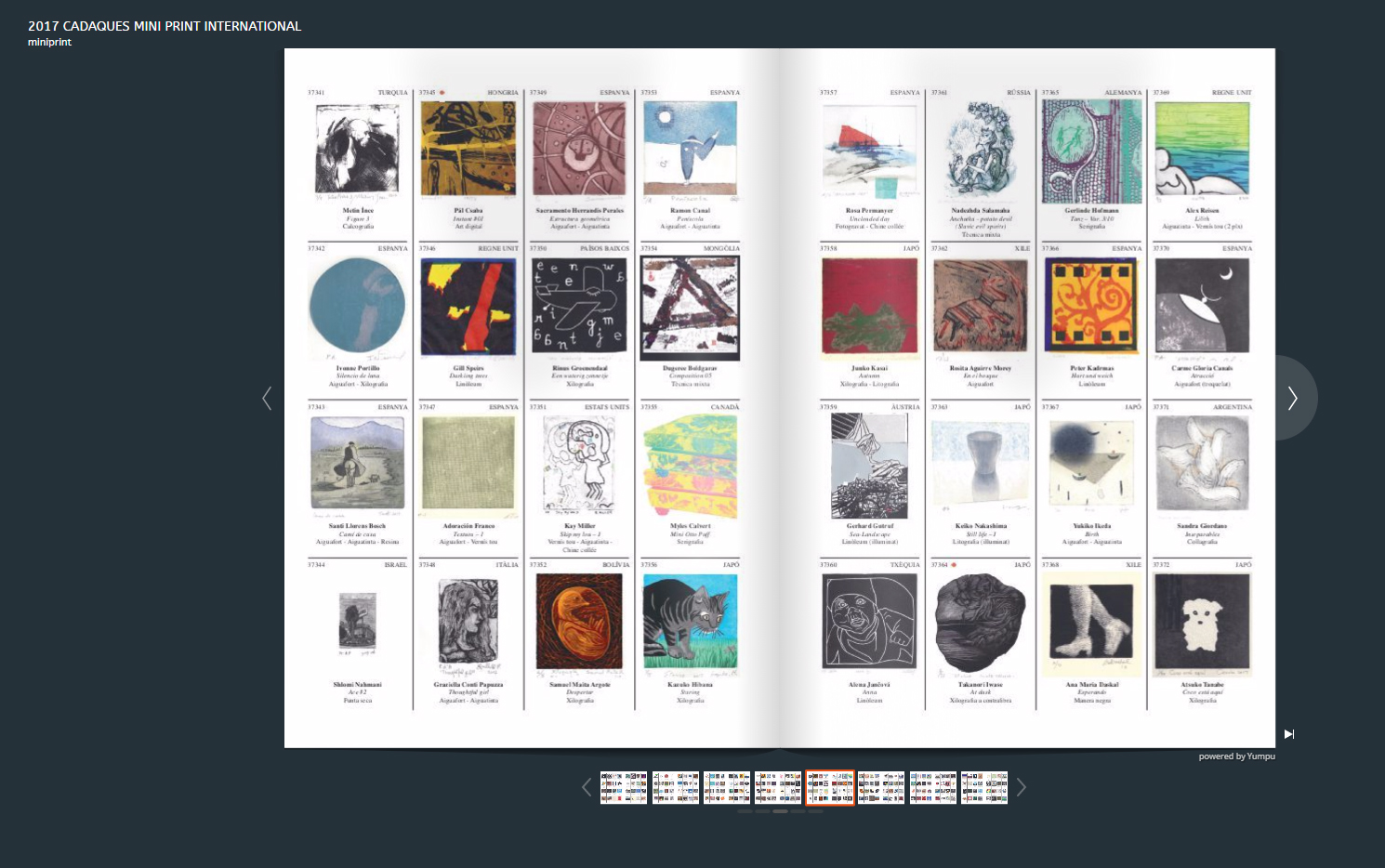Screen dimensions: 1385x868
Task: Open the 'miniprint' publisher link
Action: [x=49, y=43]
